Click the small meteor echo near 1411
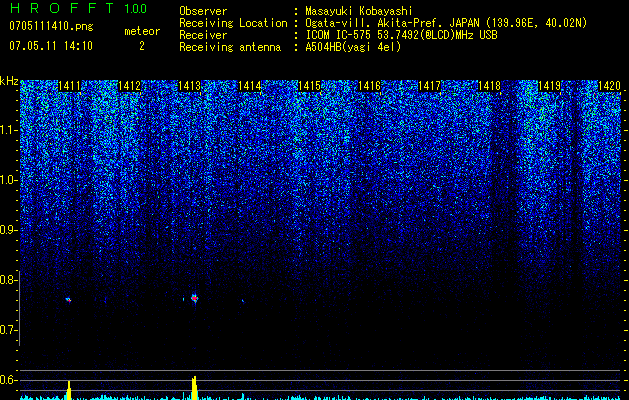 click(69, 300)
